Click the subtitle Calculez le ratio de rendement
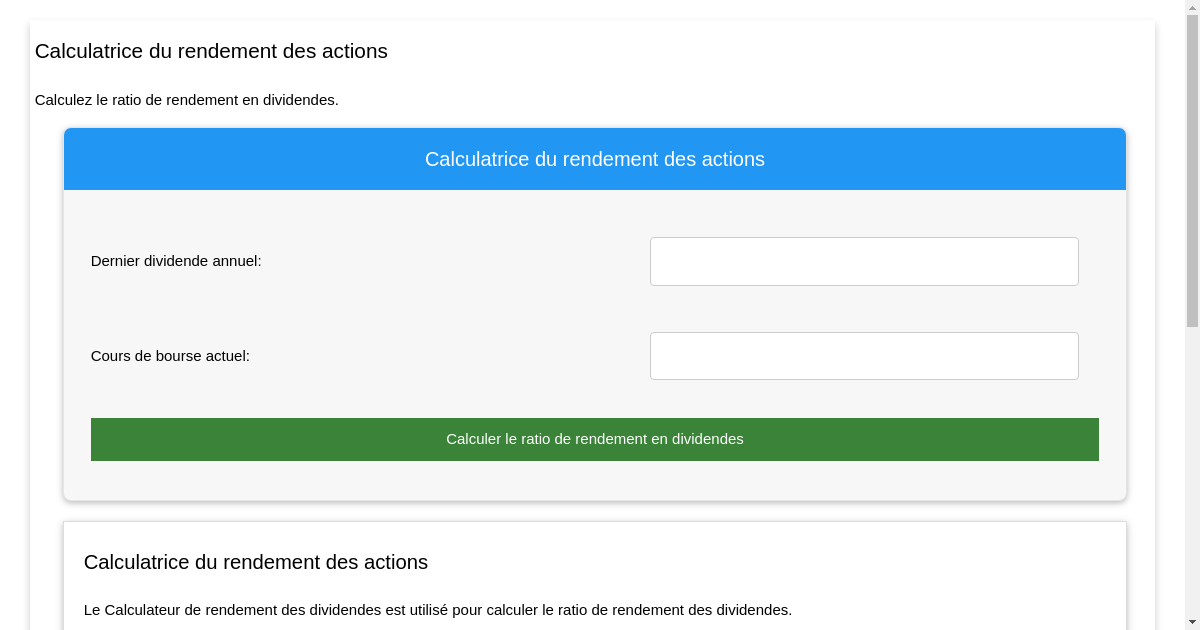Screen dimensions: 1200x630 (x=186, y=100)
